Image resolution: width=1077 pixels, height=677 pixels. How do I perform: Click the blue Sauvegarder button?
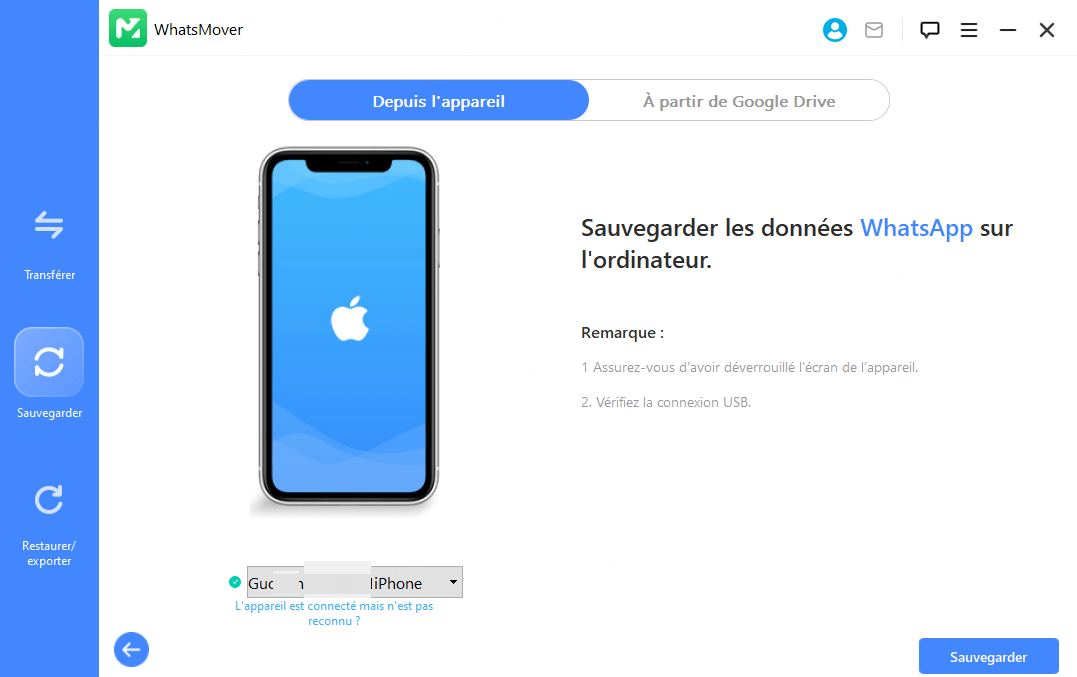click(x=988, y=656)
